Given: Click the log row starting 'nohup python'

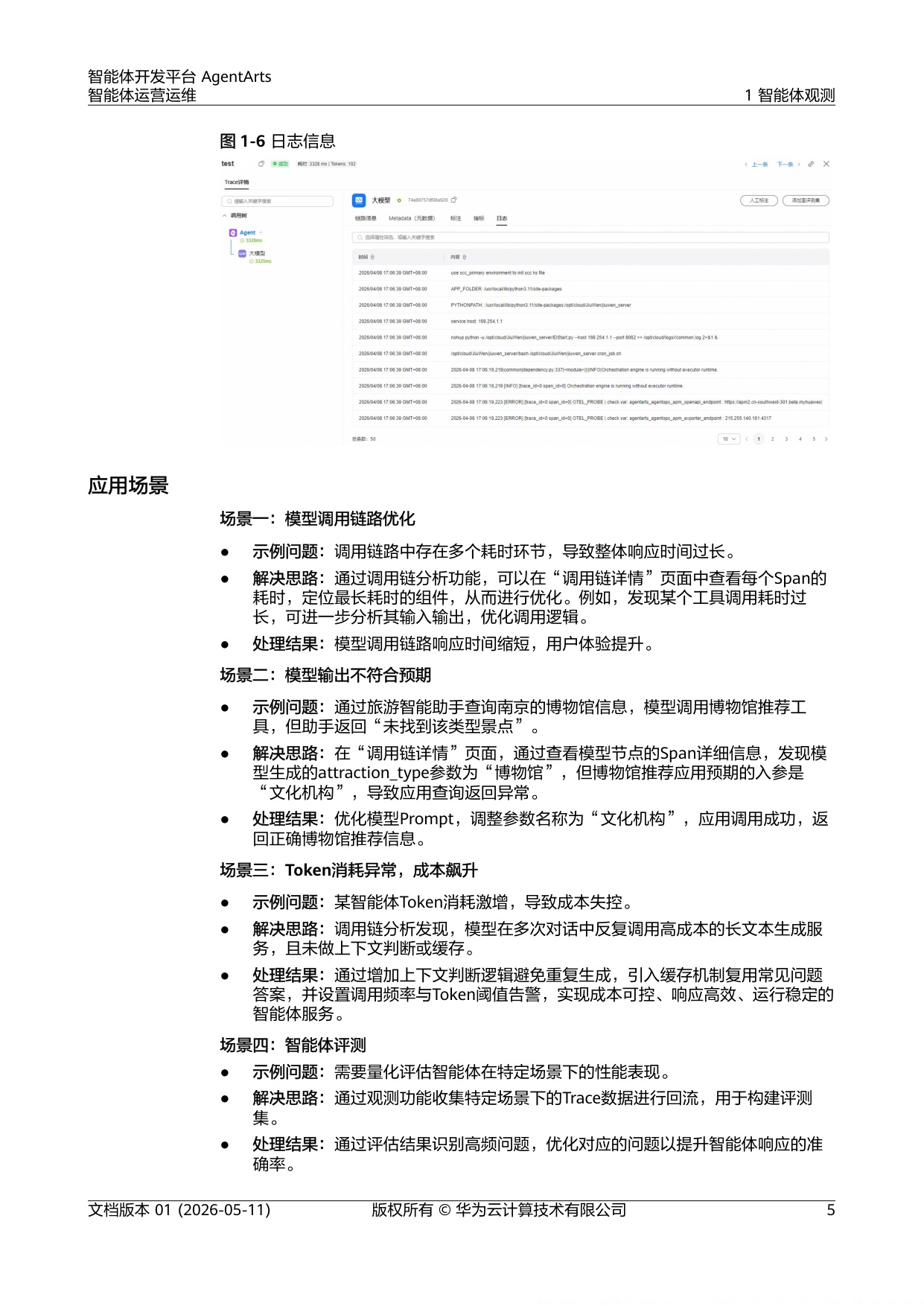Looking at the screenshot, I should (x=590, y=337).
